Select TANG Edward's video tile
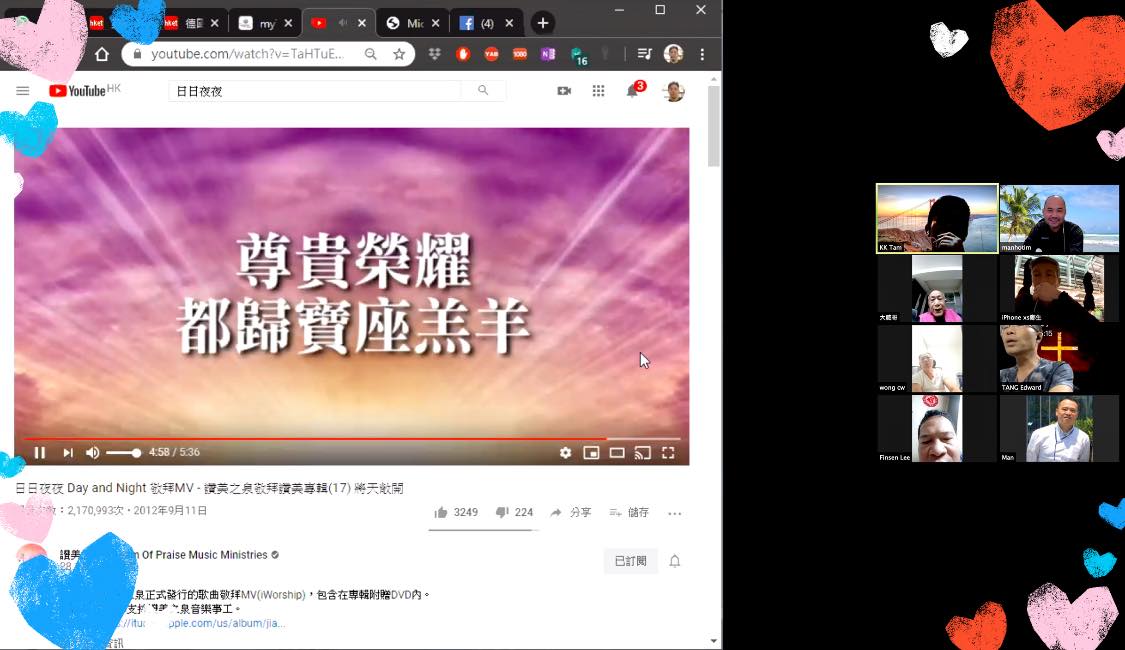 click(x=1059, y=359)
